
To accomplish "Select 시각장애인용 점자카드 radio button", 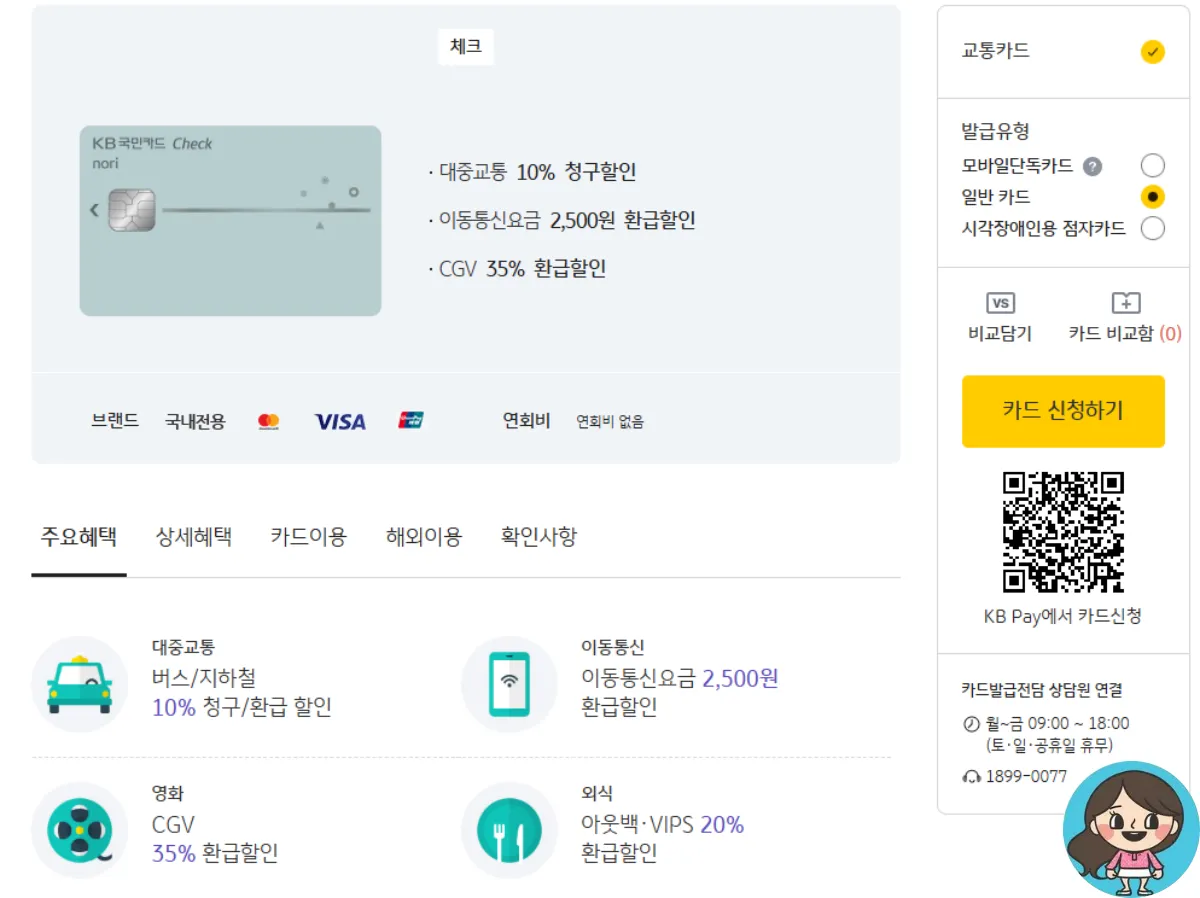I will (x=1152, y=229).
